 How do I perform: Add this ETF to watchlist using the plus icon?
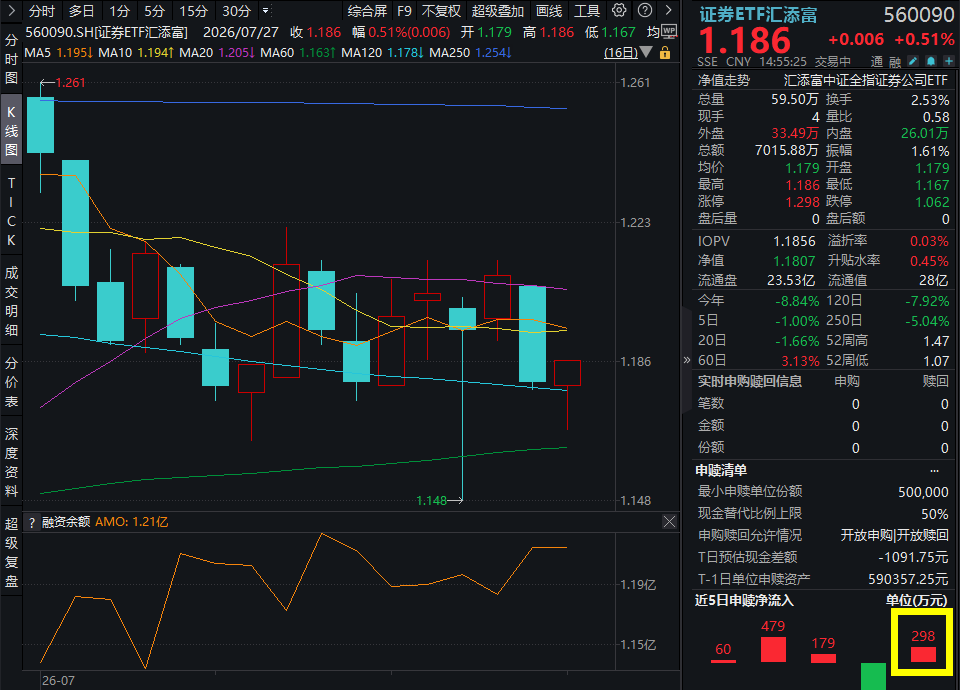(x=948, y=61)
